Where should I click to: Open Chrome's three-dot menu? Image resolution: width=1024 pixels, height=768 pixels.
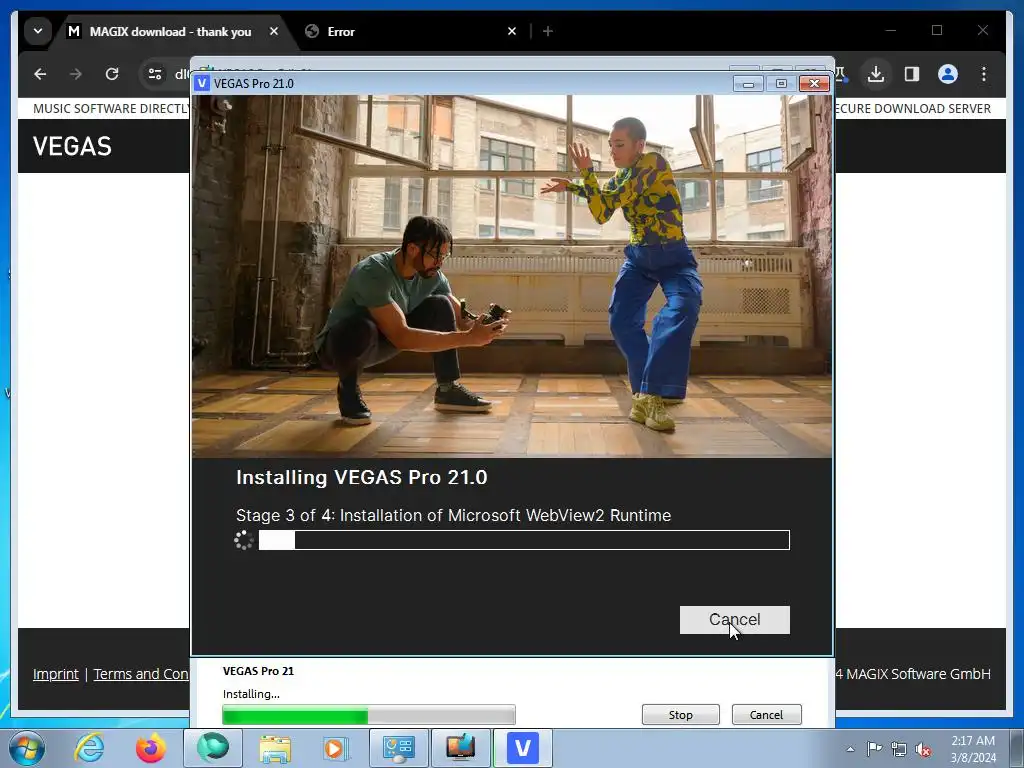click(x=984, y=74)
